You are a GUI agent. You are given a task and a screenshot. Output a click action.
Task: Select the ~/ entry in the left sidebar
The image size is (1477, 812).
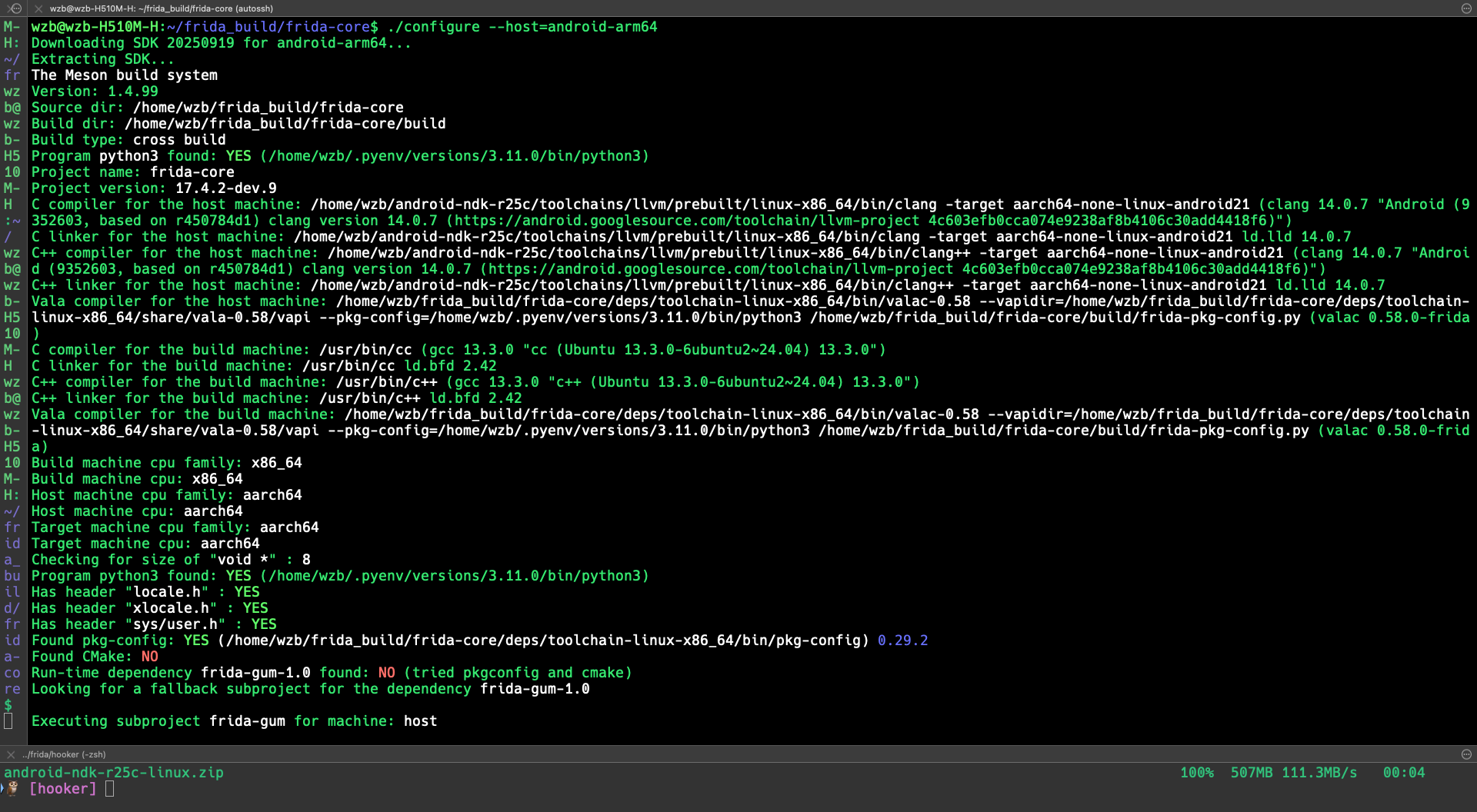pos(12,58)
